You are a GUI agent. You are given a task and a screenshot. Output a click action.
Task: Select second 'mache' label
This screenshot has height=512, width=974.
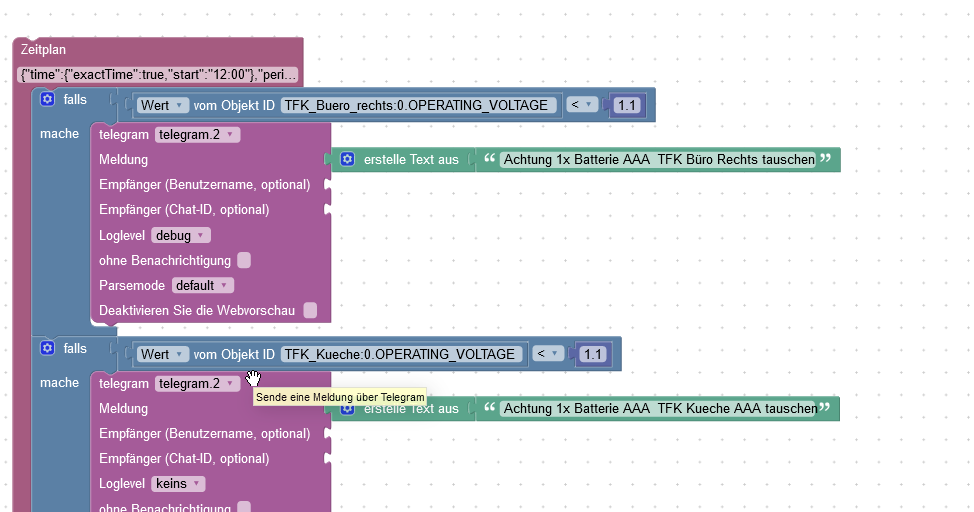click(59, 383)
